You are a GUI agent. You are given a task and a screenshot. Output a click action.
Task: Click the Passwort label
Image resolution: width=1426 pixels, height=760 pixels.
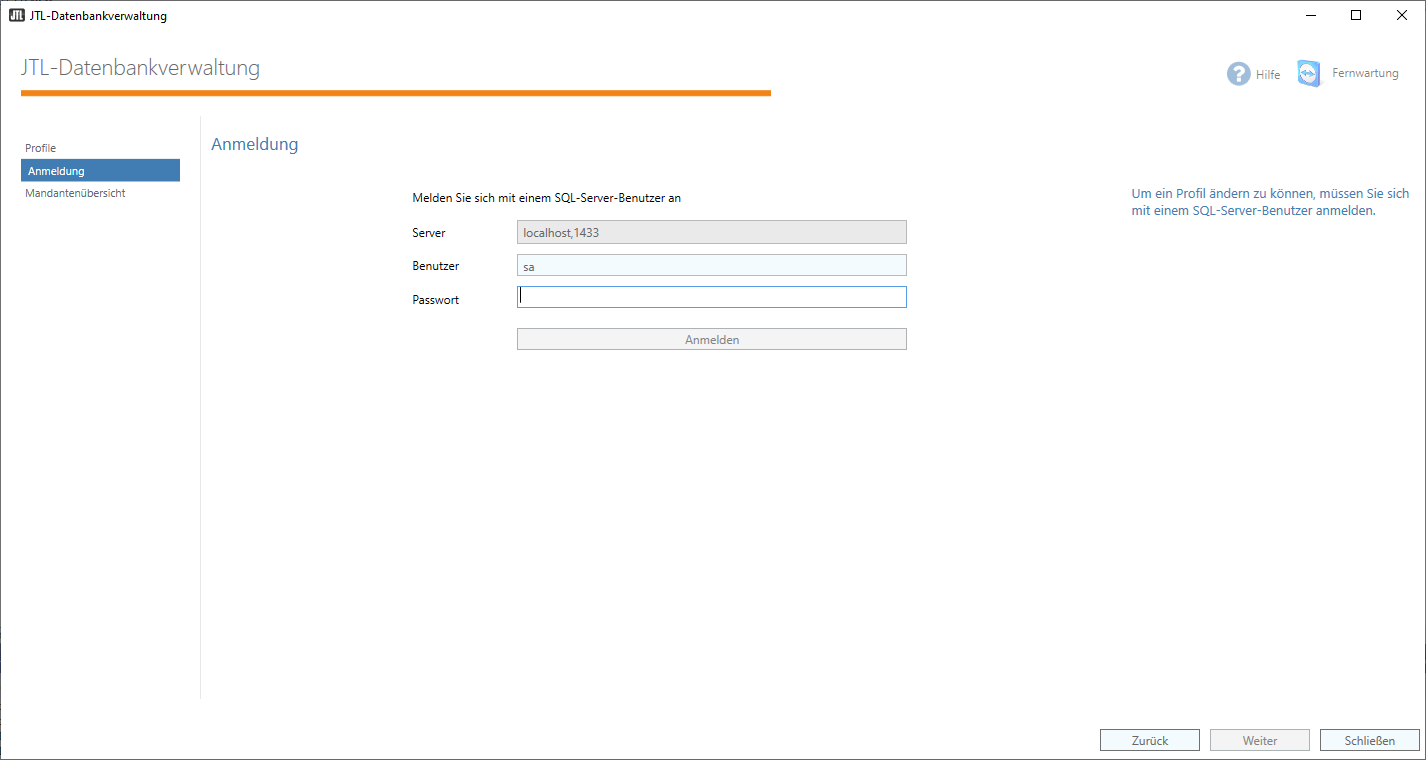[x=436, y=300]
